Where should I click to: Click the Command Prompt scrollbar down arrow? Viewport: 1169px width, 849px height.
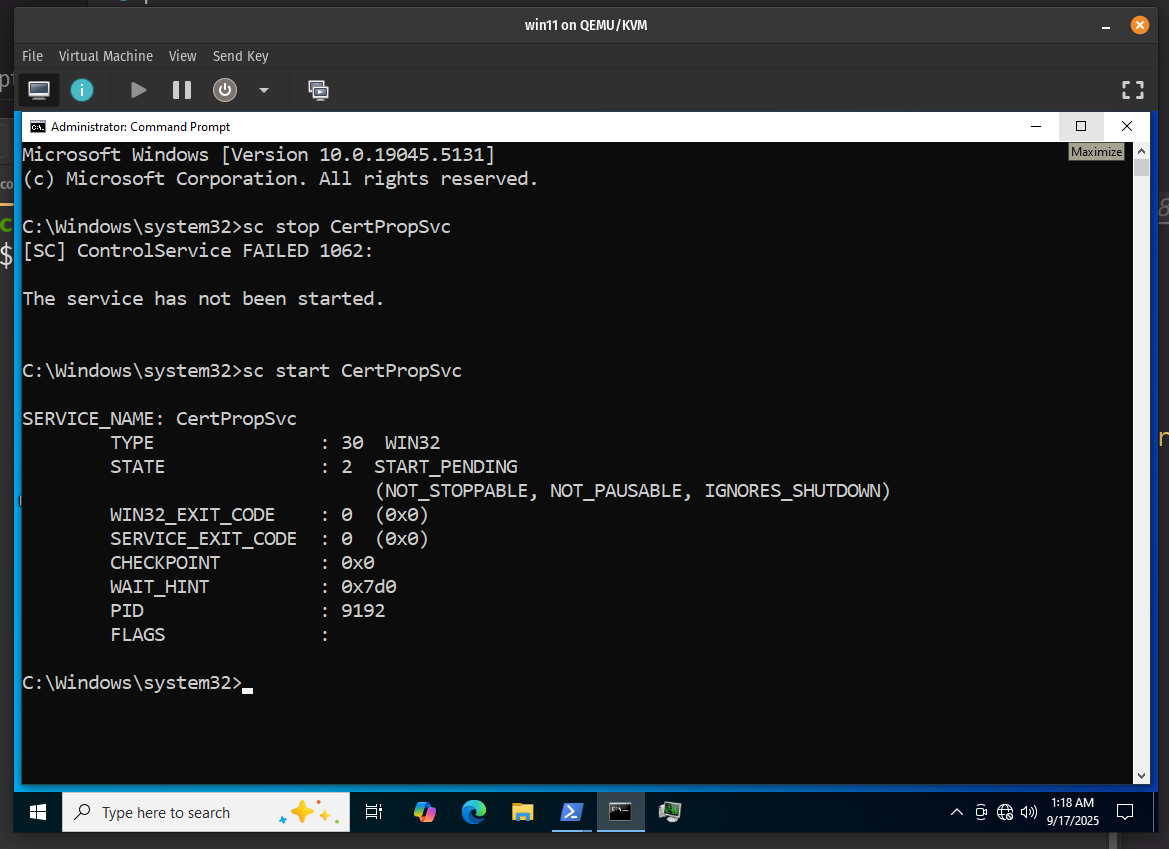coord(1141,776)
